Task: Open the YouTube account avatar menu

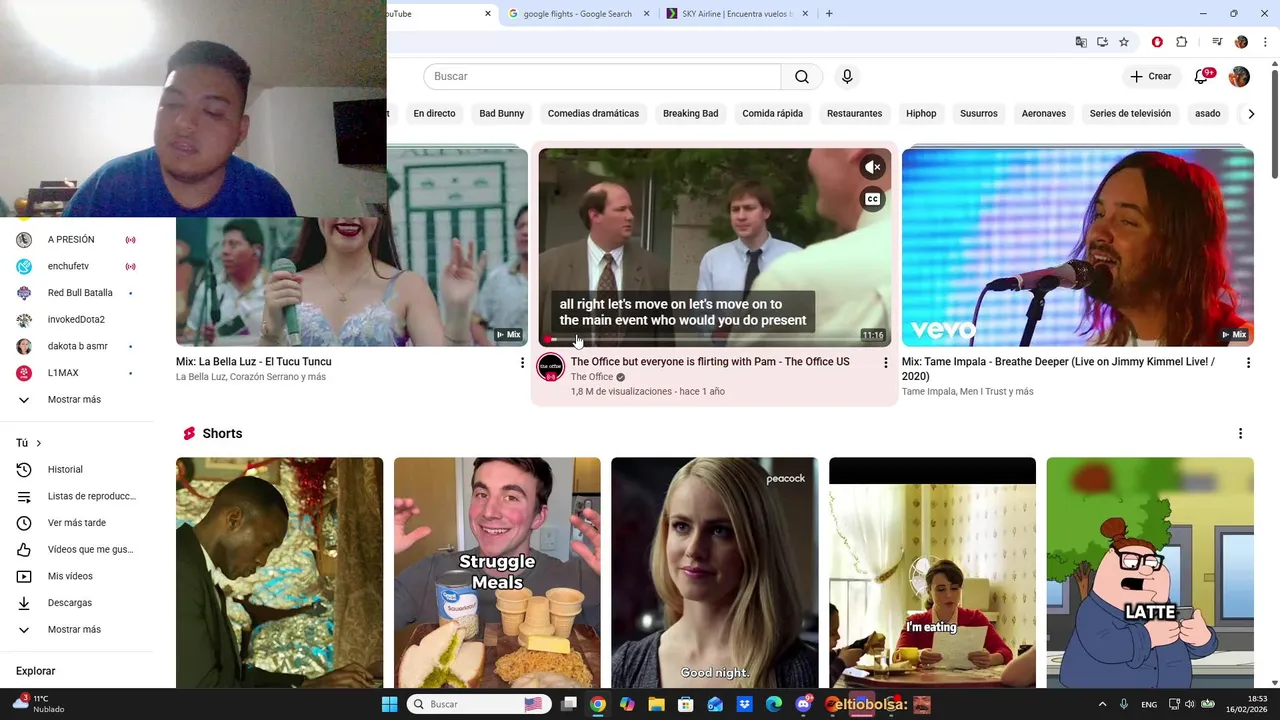Action: 1239,77
